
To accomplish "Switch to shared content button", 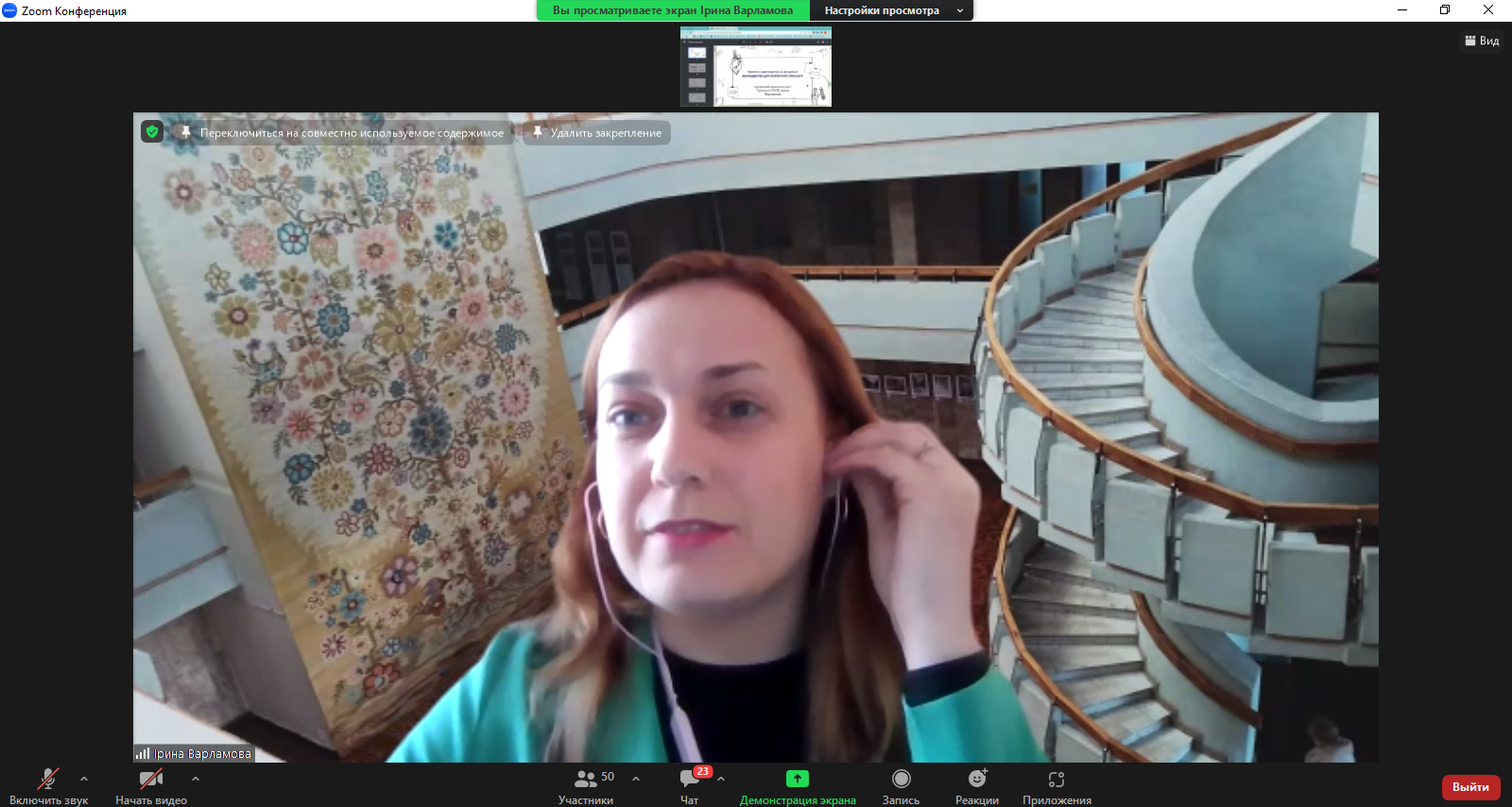I will [342, 132].
